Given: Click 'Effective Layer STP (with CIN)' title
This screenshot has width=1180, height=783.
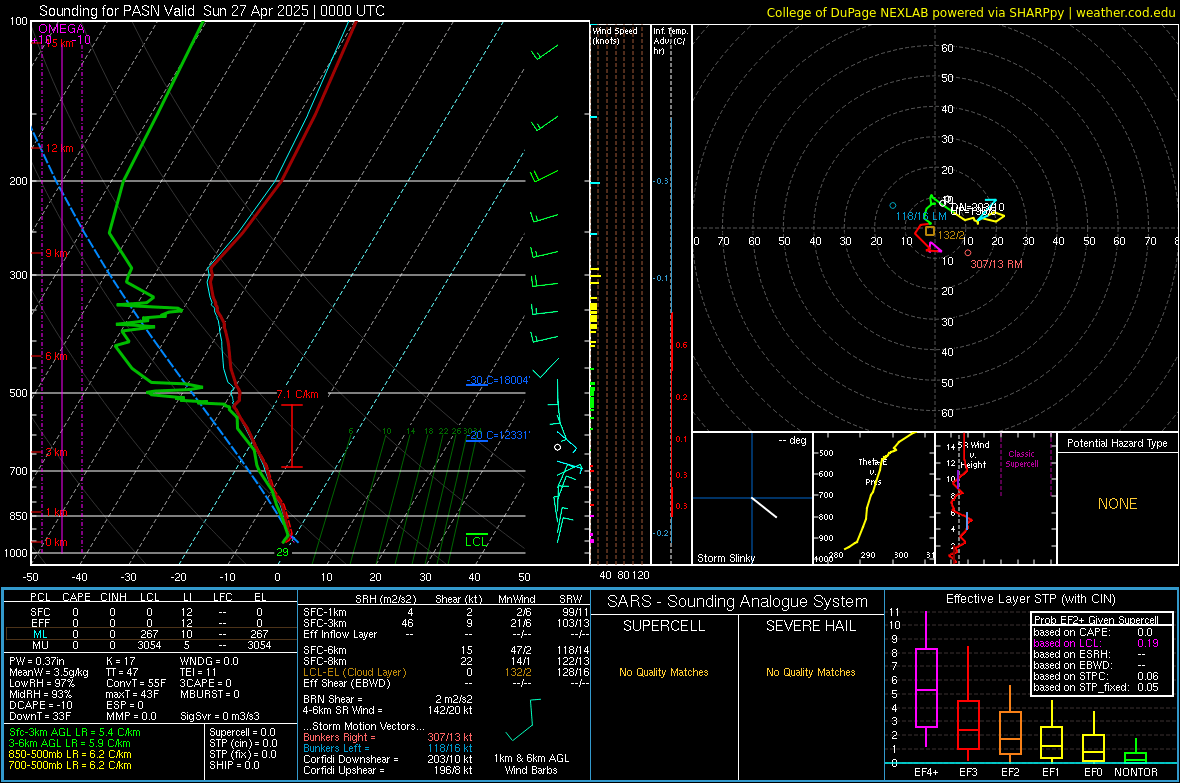Looking at the screenshot, I should click(1030, 599).
